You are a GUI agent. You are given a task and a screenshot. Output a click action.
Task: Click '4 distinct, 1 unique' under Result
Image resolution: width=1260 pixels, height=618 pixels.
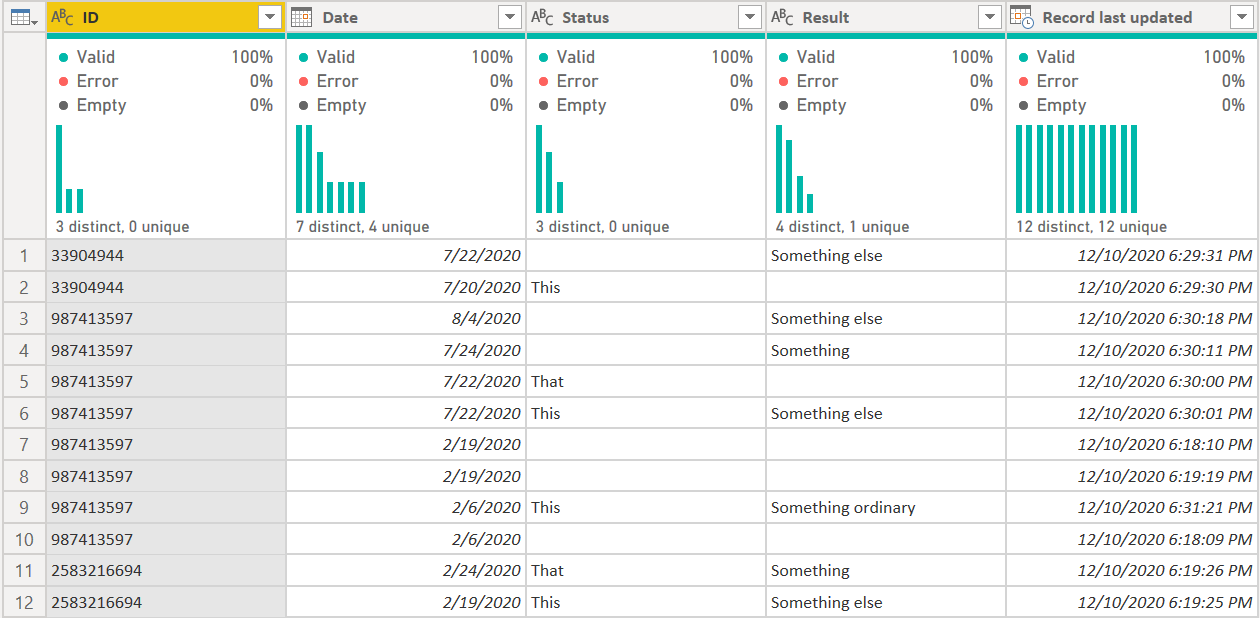point(842,227)
